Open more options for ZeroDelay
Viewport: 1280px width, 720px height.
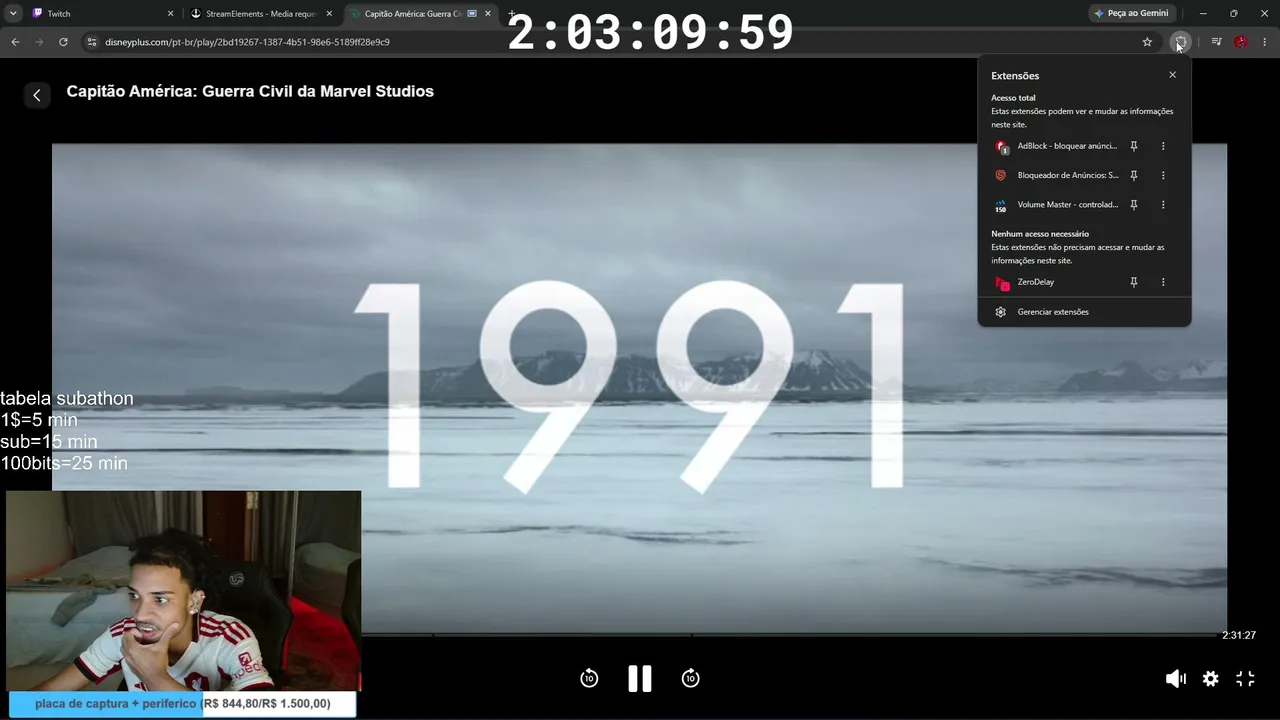(x=1162, y=282)
